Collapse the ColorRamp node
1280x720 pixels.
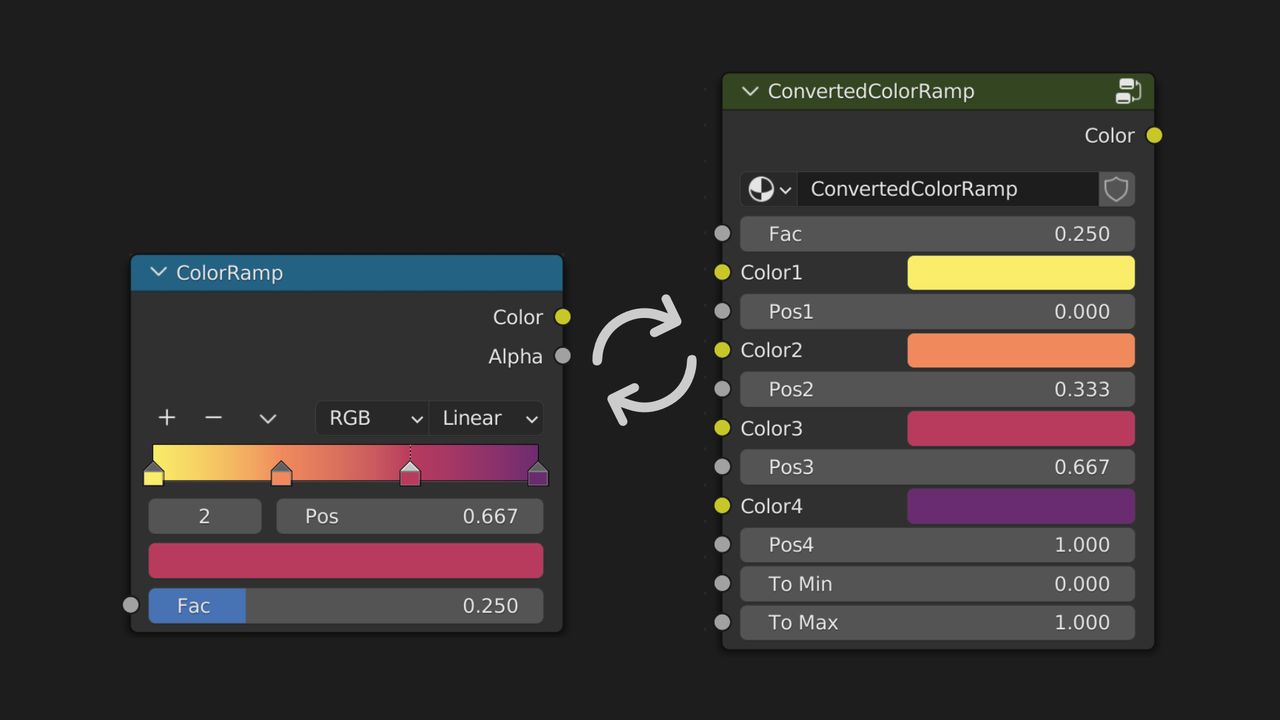157,272
